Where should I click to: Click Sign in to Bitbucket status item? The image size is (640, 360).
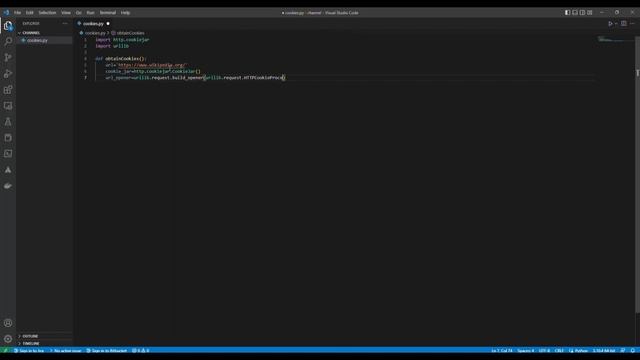[x=107, y=350]
